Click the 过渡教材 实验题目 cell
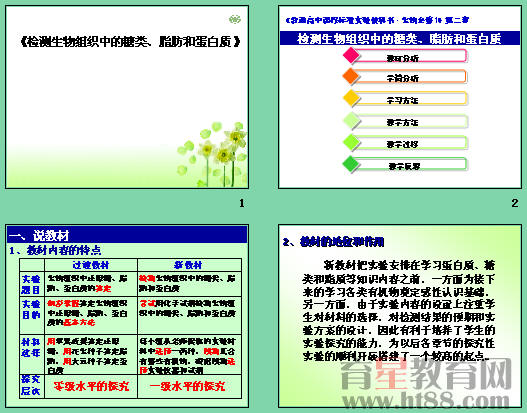 coord(91,284)
